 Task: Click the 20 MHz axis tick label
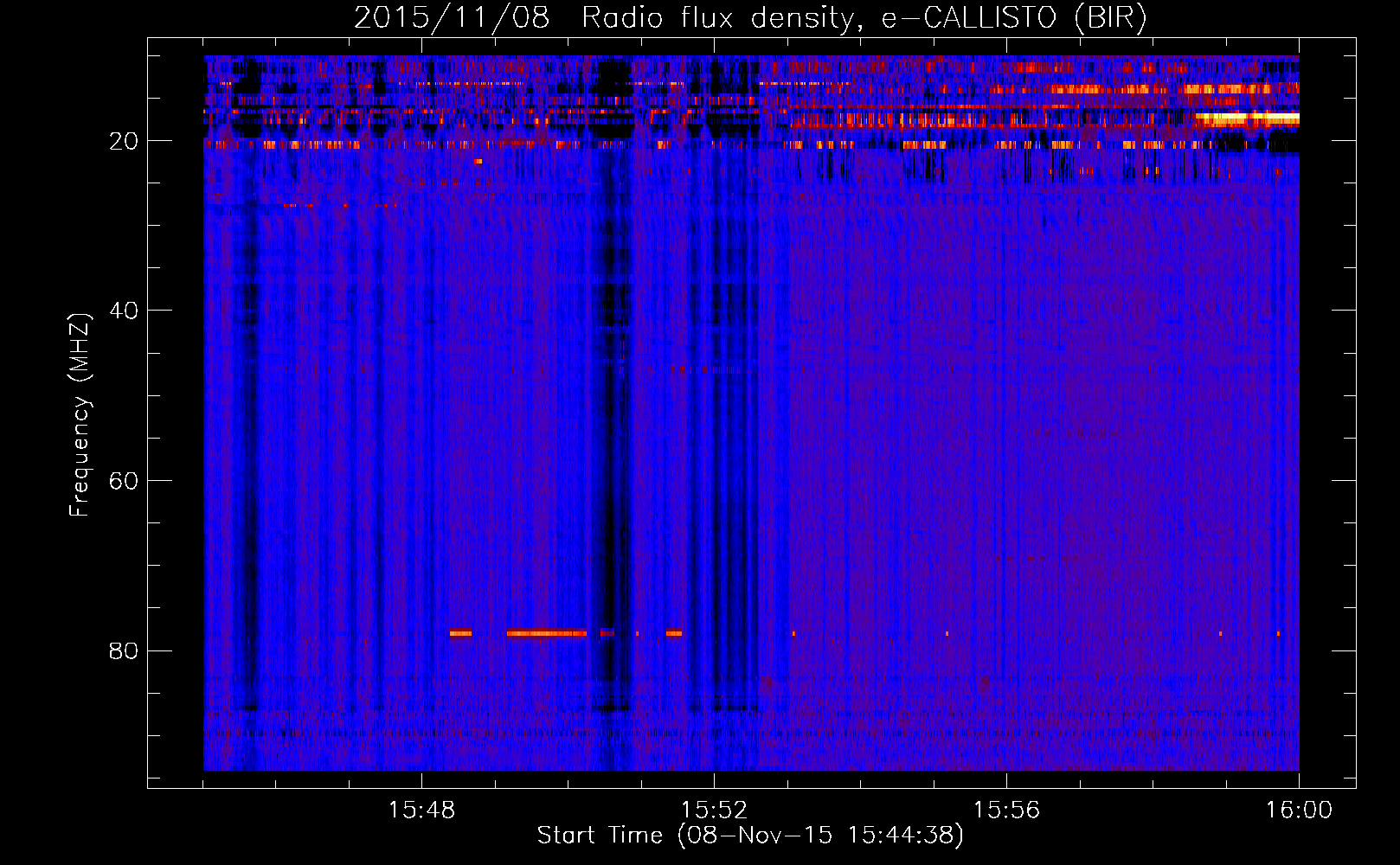point(124,141)
